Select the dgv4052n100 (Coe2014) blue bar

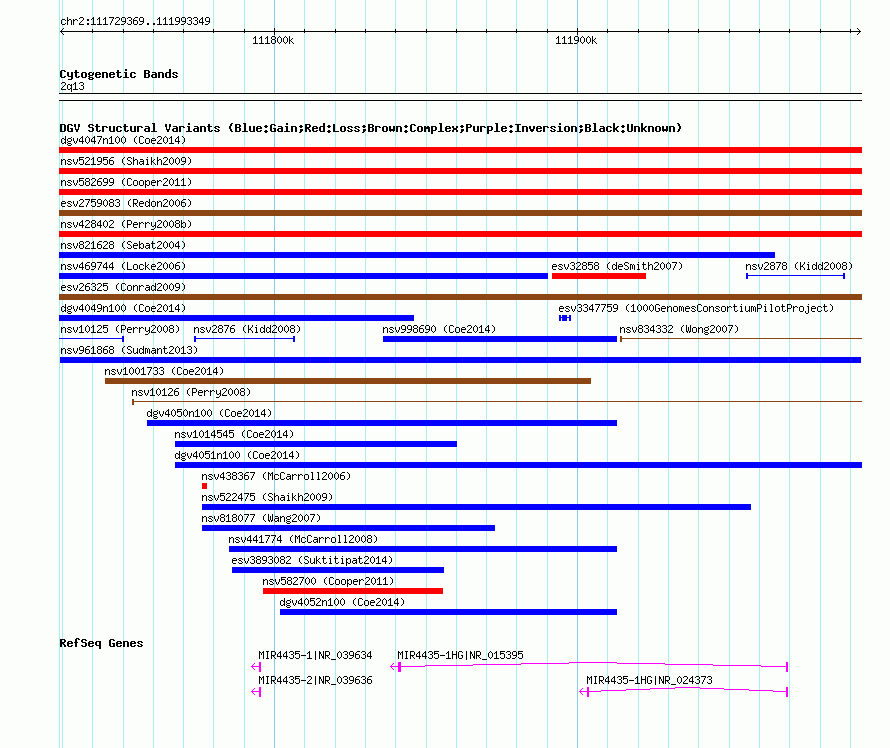[448, 612]
